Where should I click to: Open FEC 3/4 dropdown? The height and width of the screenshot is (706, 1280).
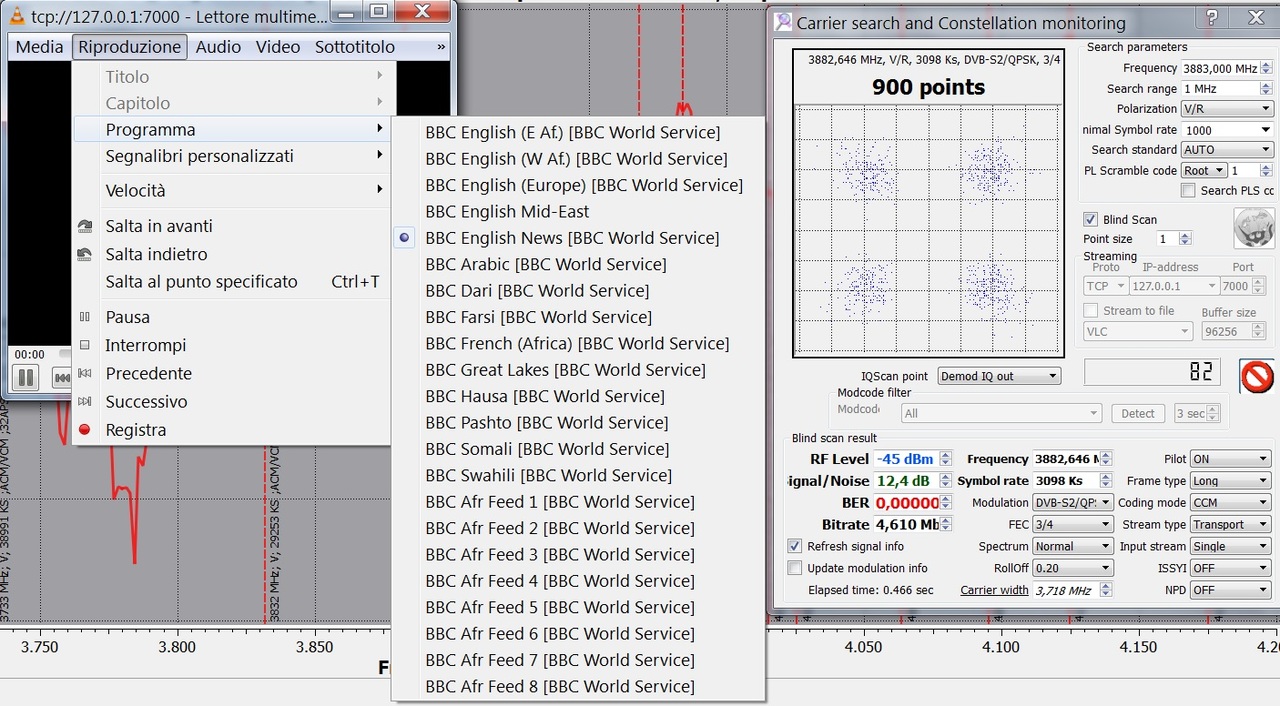pos(1073,524)
